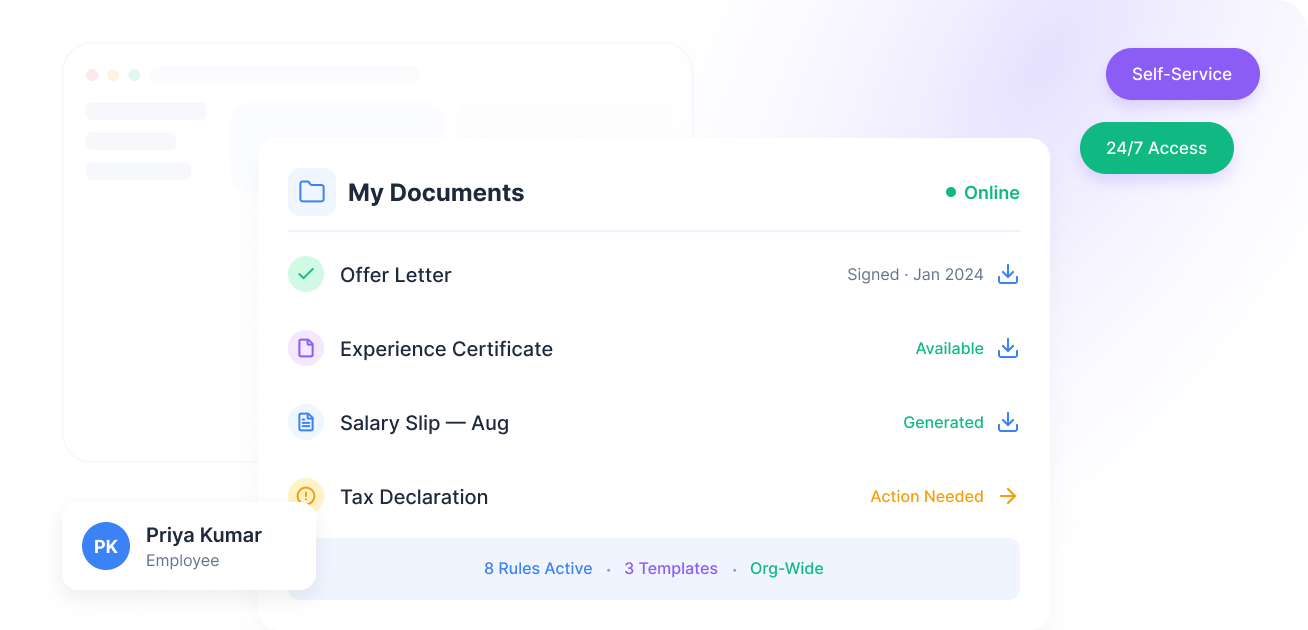1308x630 pixels.
Task: Select the Experience Certificate row title
Action: pyautogui.click(x=446, y=349)
